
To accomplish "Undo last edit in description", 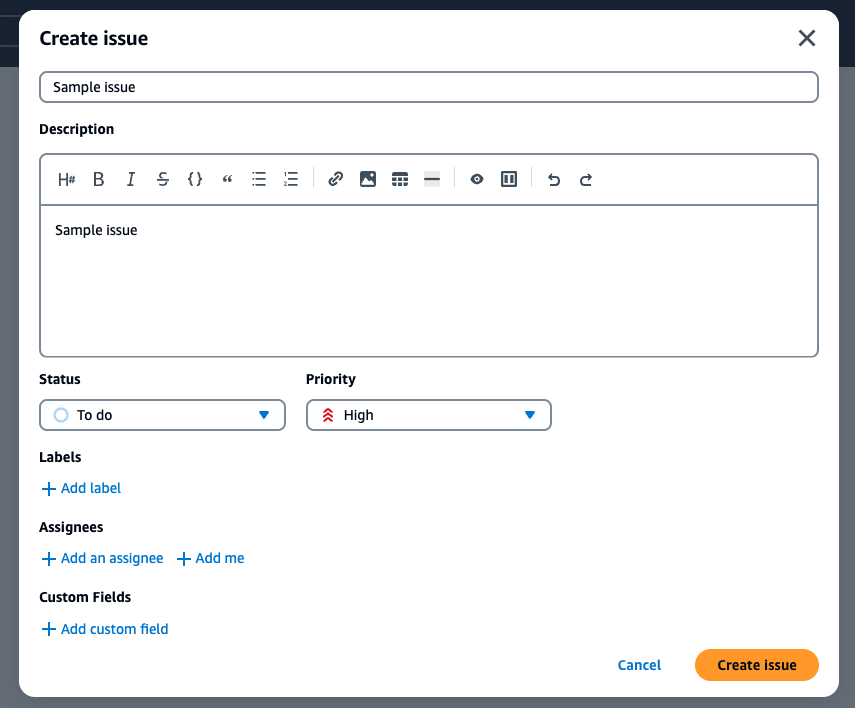I will 553,179.
